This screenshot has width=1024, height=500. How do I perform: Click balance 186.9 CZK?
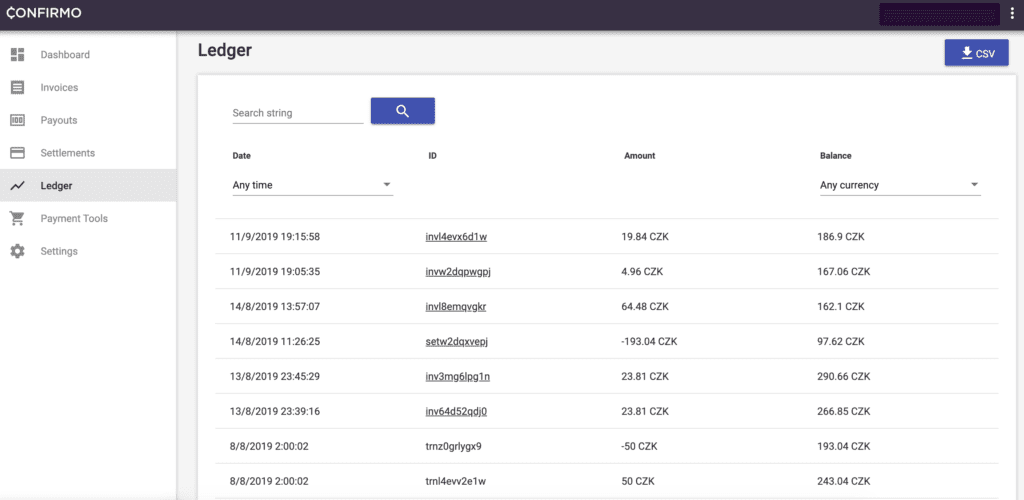[840, 237]
